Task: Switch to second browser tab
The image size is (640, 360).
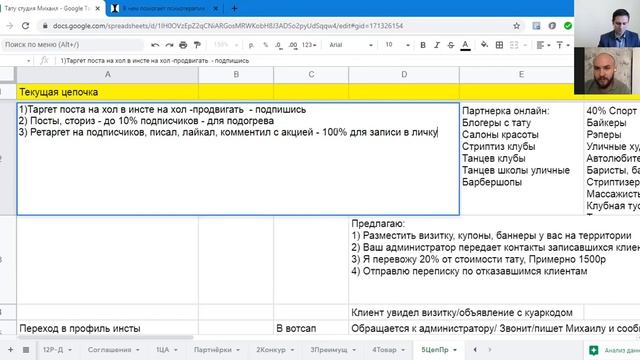Action: pos(163,8)
